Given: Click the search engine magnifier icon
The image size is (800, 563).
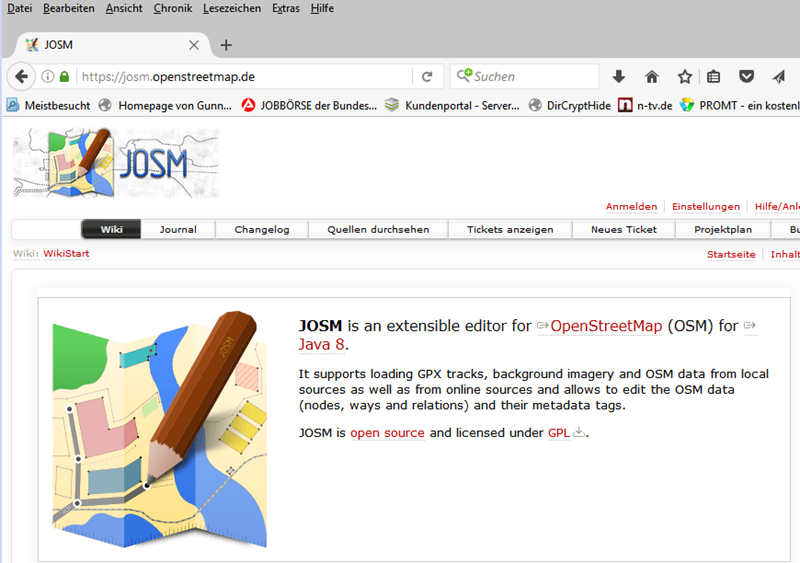Looking at the screenshot, I should point(464,76).
